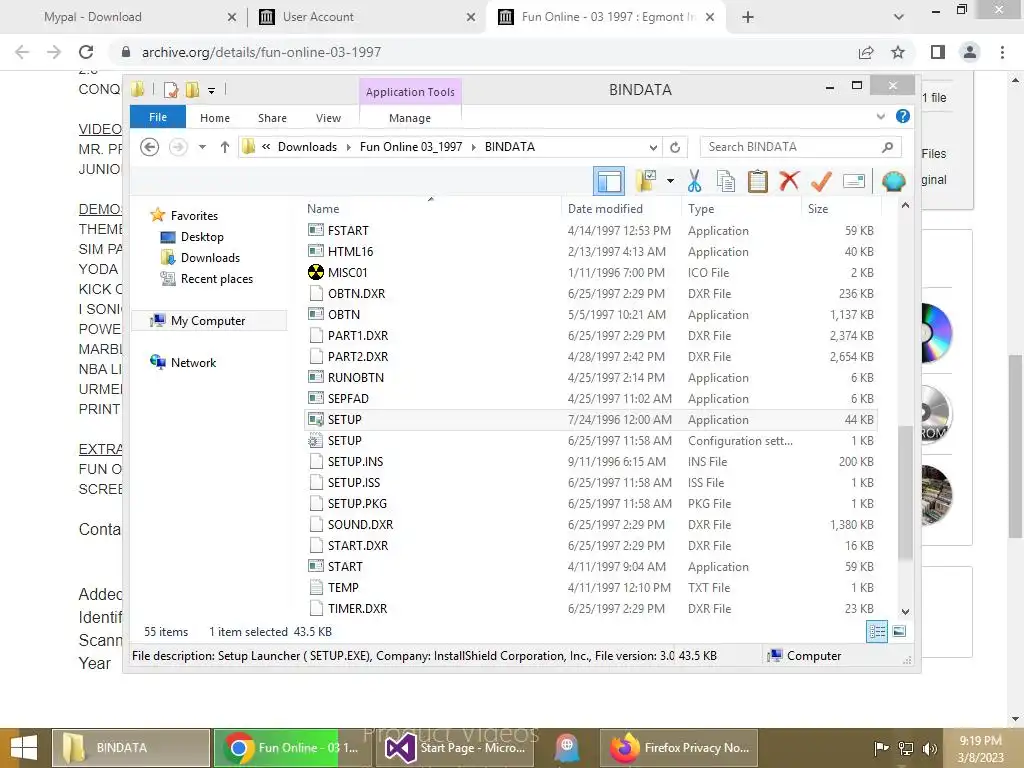
Task: Refresh the BINDATA folder view
Action: [x=675, y=147]
